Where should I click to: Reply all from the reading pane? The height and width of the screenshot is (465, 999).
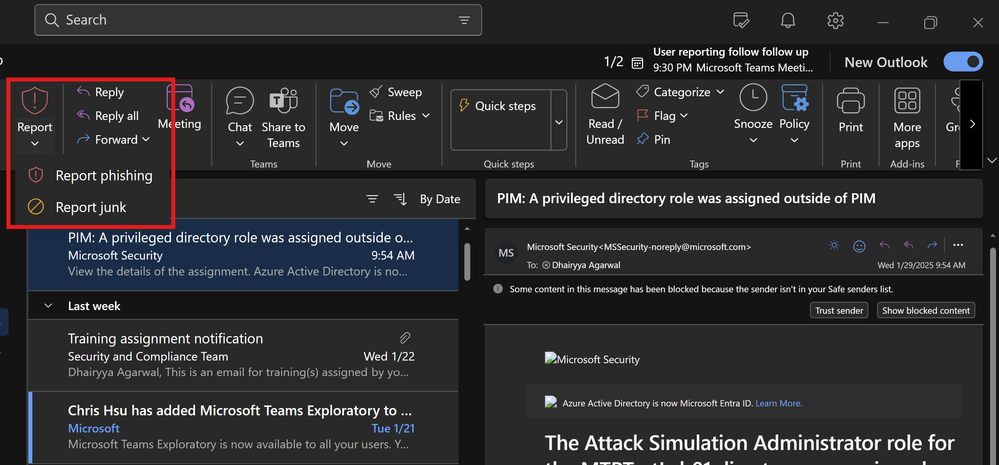tap(908, 245)
